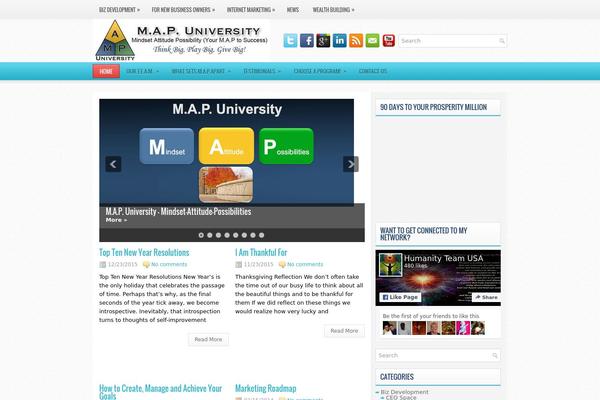Open the News top menu item
Image resolution: width=600 pixels, height=400 pixels.
(x=293, y=10)
